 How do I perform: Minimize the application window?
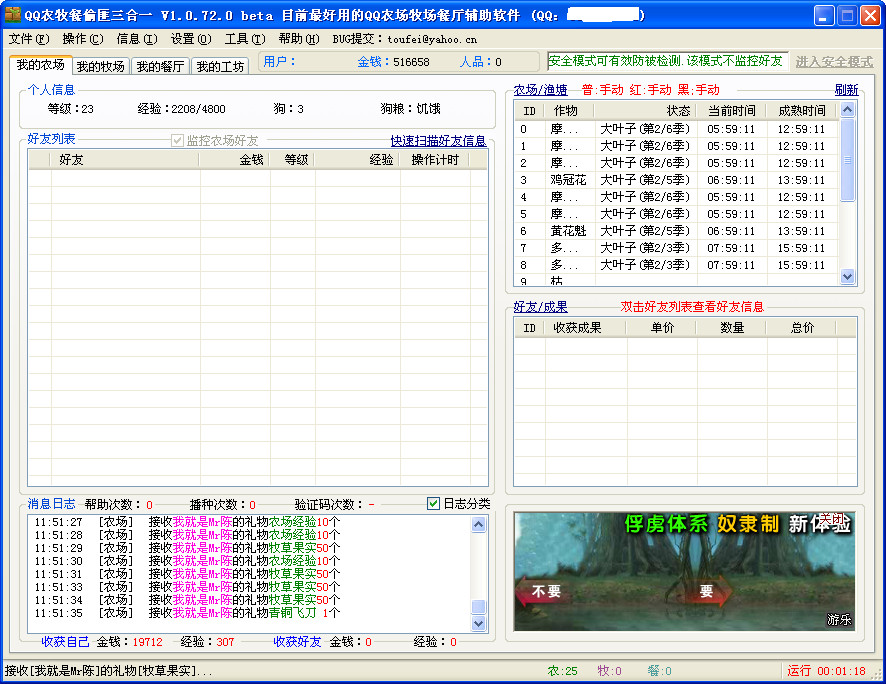click(x=823, y=15)
